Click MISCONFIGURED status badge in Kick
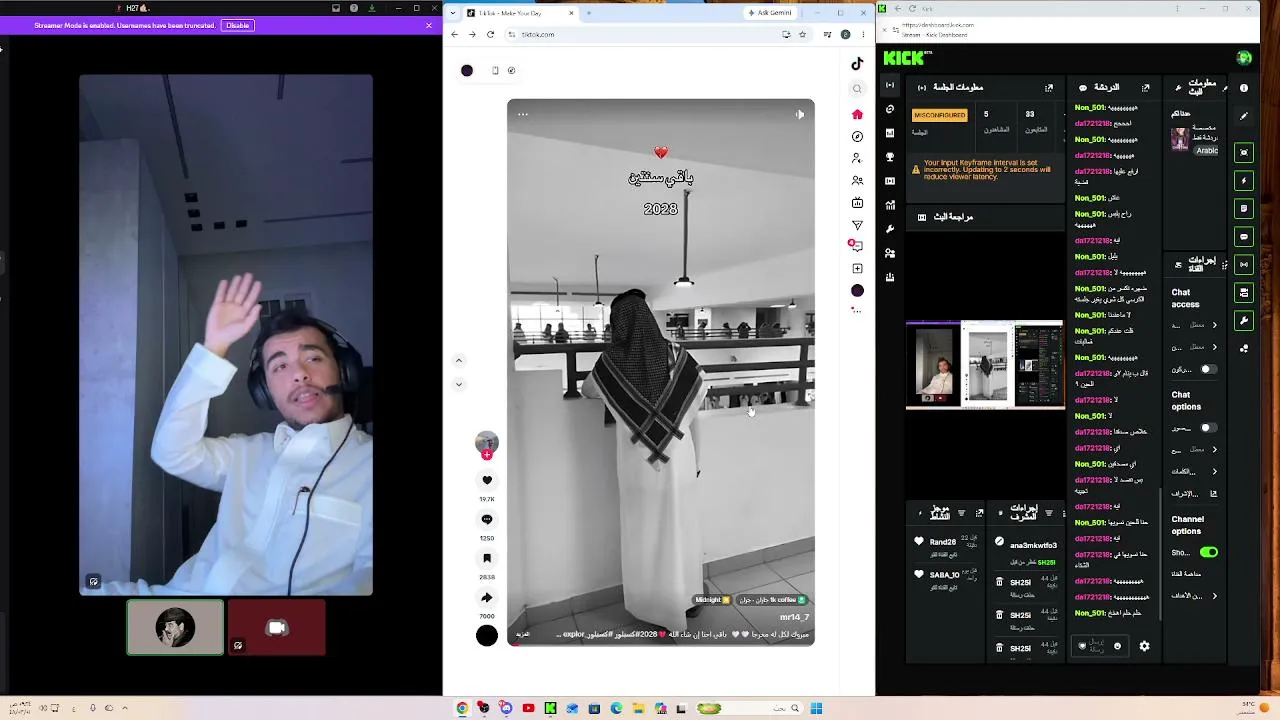Screen dimensions: 1280x720 (x=940, y=115)
